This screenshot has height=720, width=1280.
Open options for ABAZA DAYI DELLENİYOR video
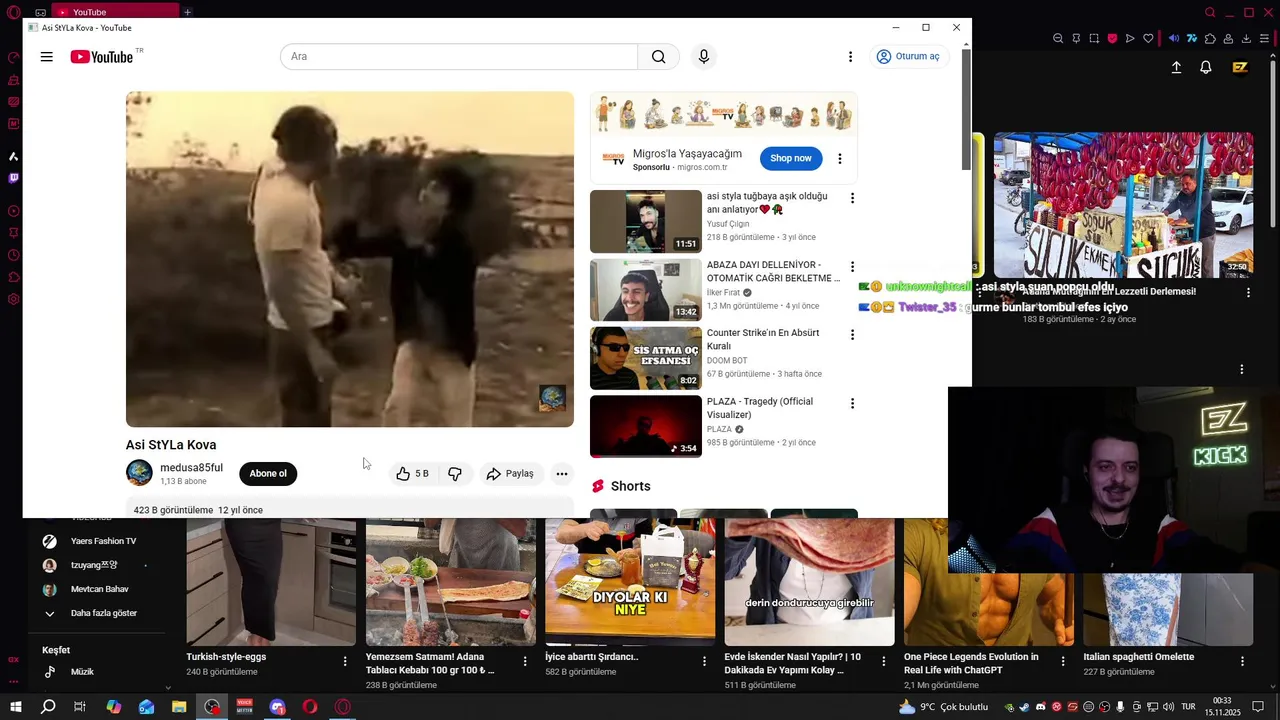pyautogui.click(x=852, y=267)
